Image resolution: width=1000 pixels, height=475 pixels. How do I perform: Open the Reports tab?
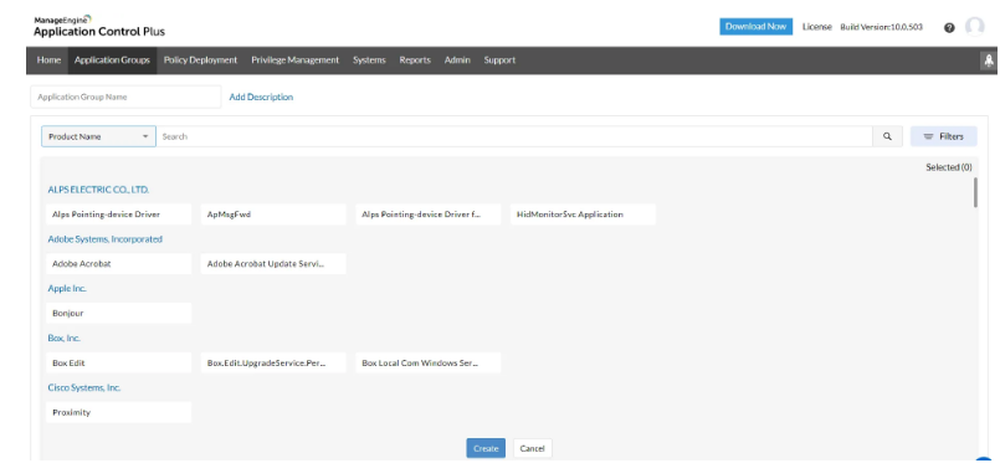click(x=415, y=60)
